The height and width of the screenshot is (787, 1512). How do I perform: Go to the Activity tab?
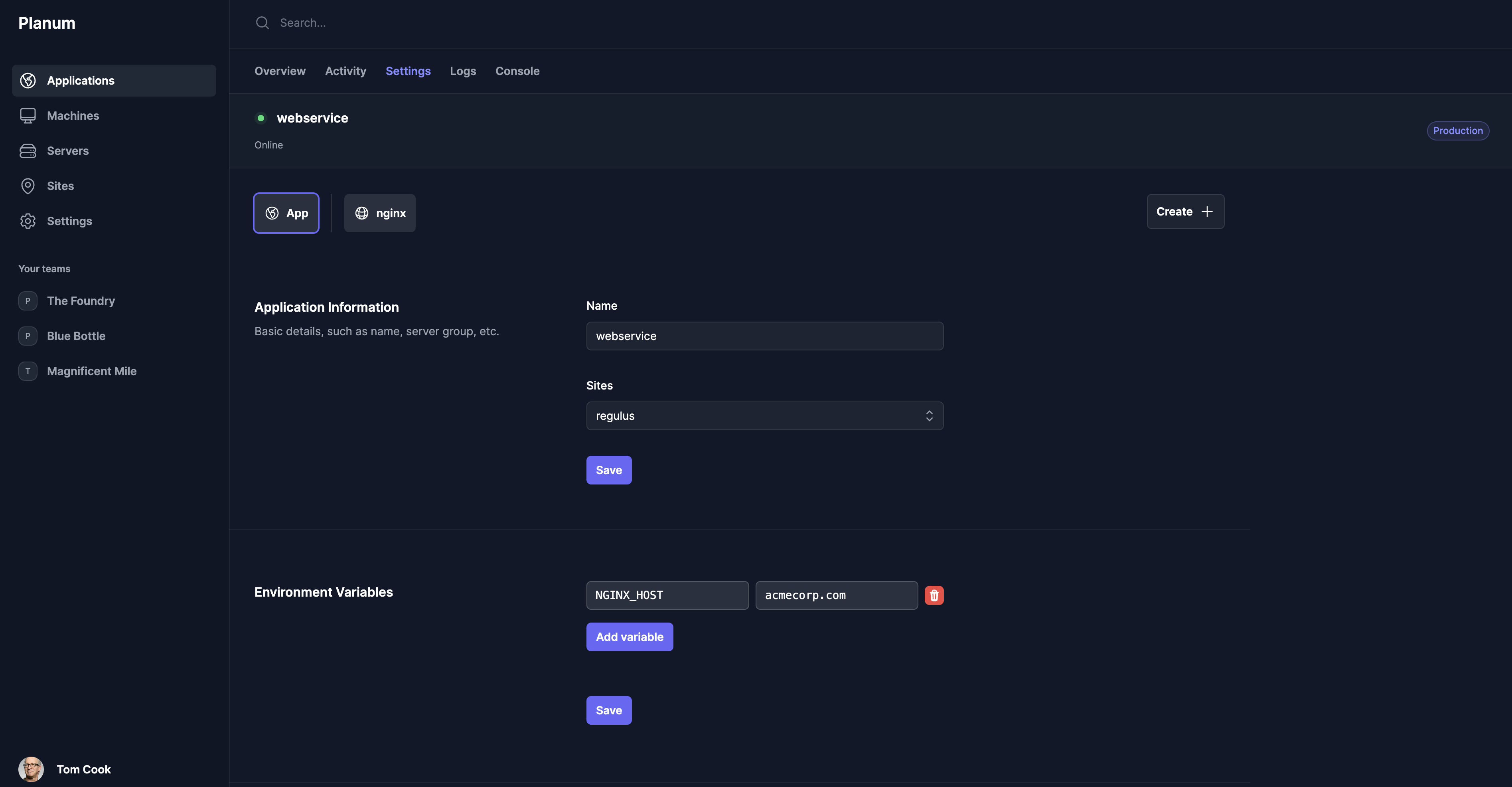click(x=345, y=71)
